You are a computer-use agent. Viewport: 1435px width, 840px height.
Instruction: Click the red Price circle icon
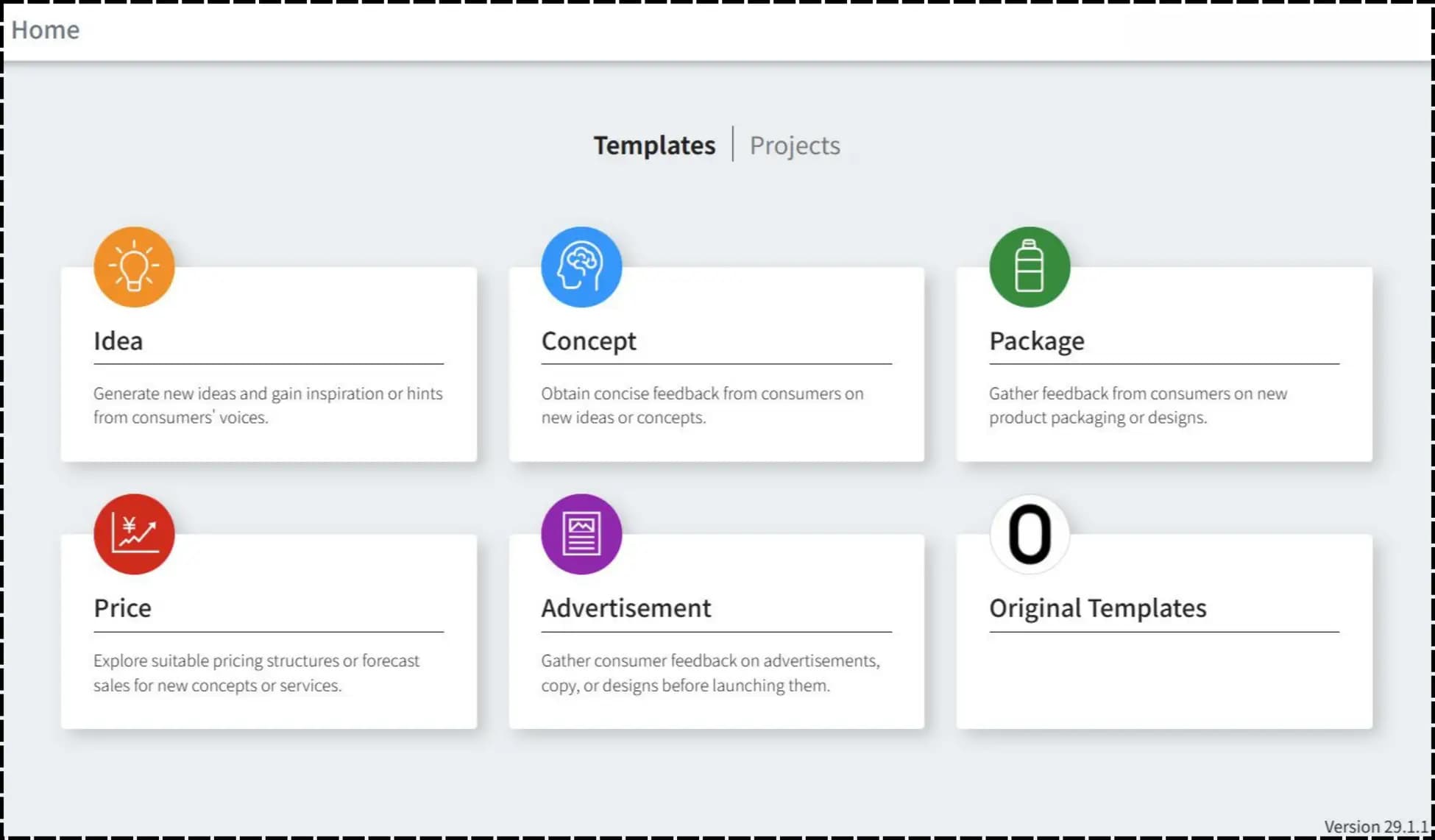click(134, 534)
